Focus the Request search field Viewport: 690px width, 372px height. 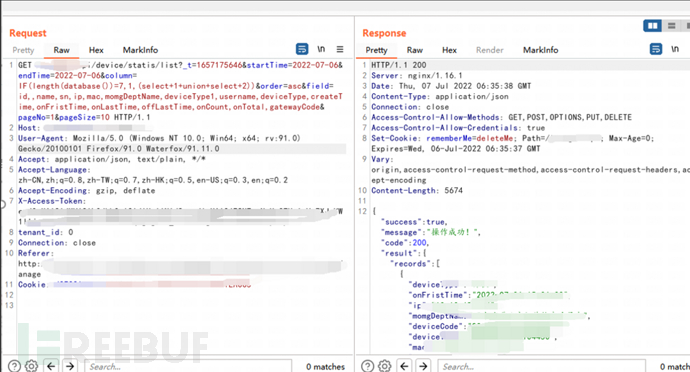tap(188, 366)
